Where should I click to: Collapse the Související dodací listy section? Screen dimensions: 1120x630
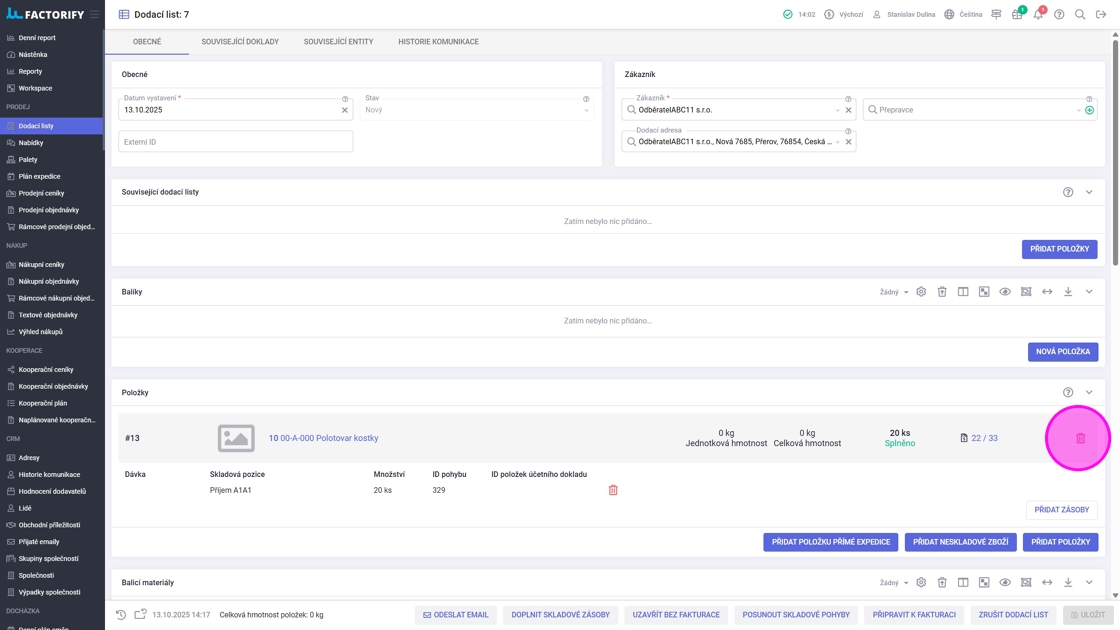pos(1089,192)
